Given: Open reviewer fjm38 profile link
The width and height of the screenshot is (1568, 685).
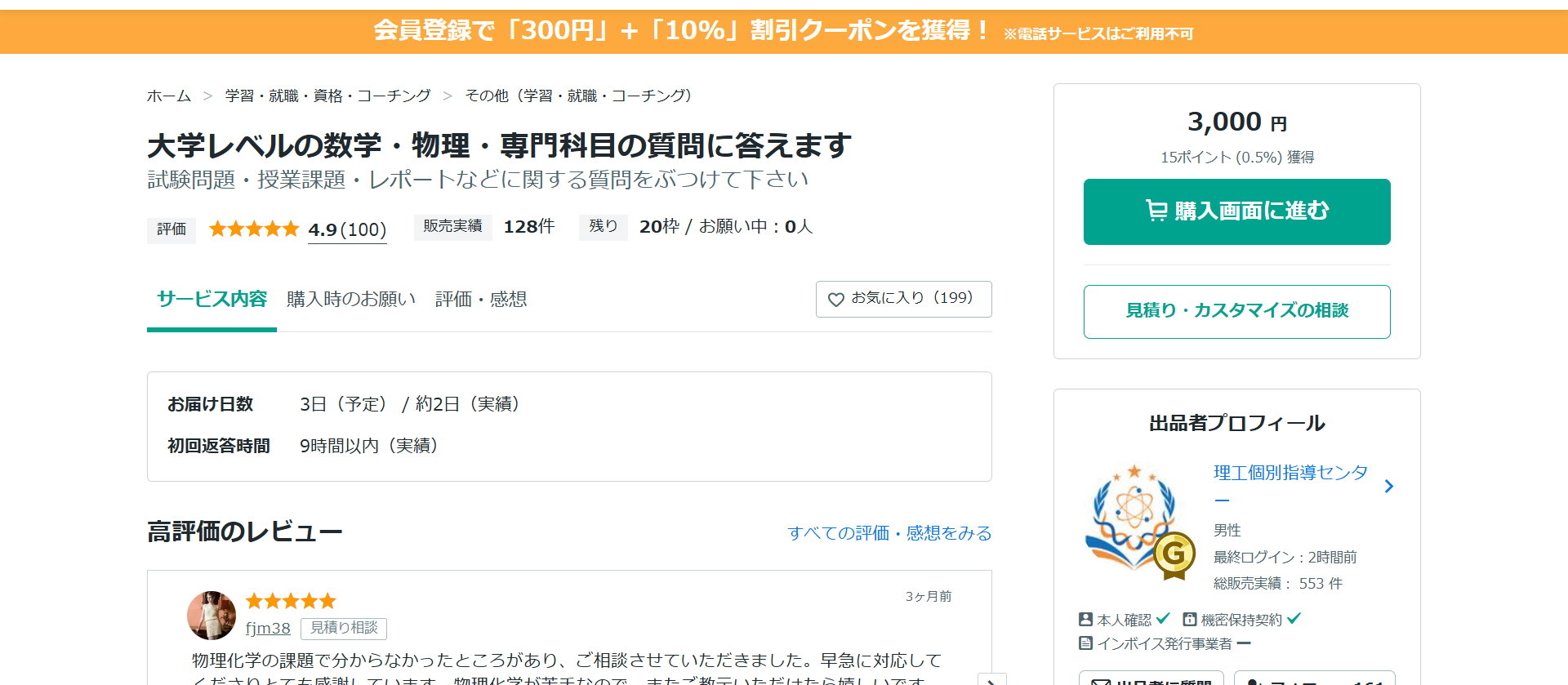Looking at the screenshot, I should [x=268, y=629].
